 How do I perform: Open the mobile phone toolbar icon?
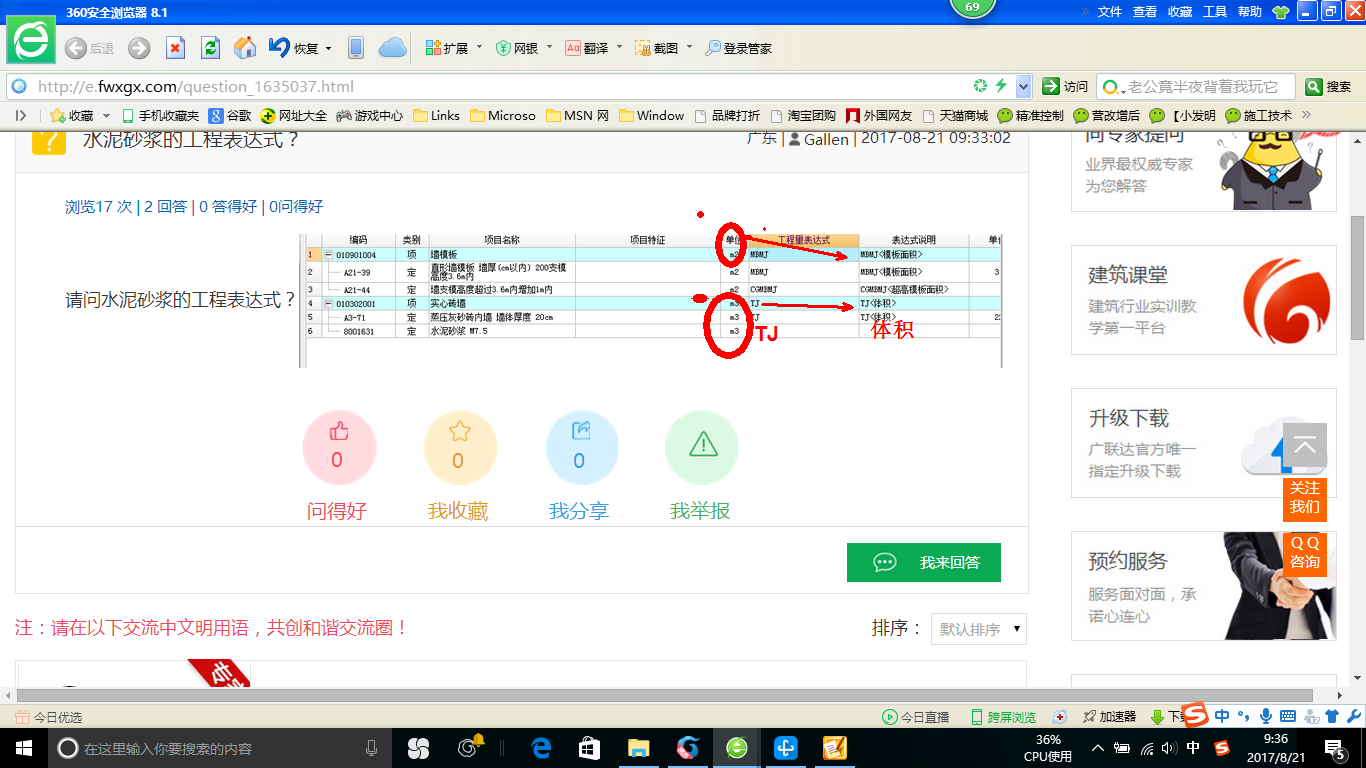click(355, 48)
